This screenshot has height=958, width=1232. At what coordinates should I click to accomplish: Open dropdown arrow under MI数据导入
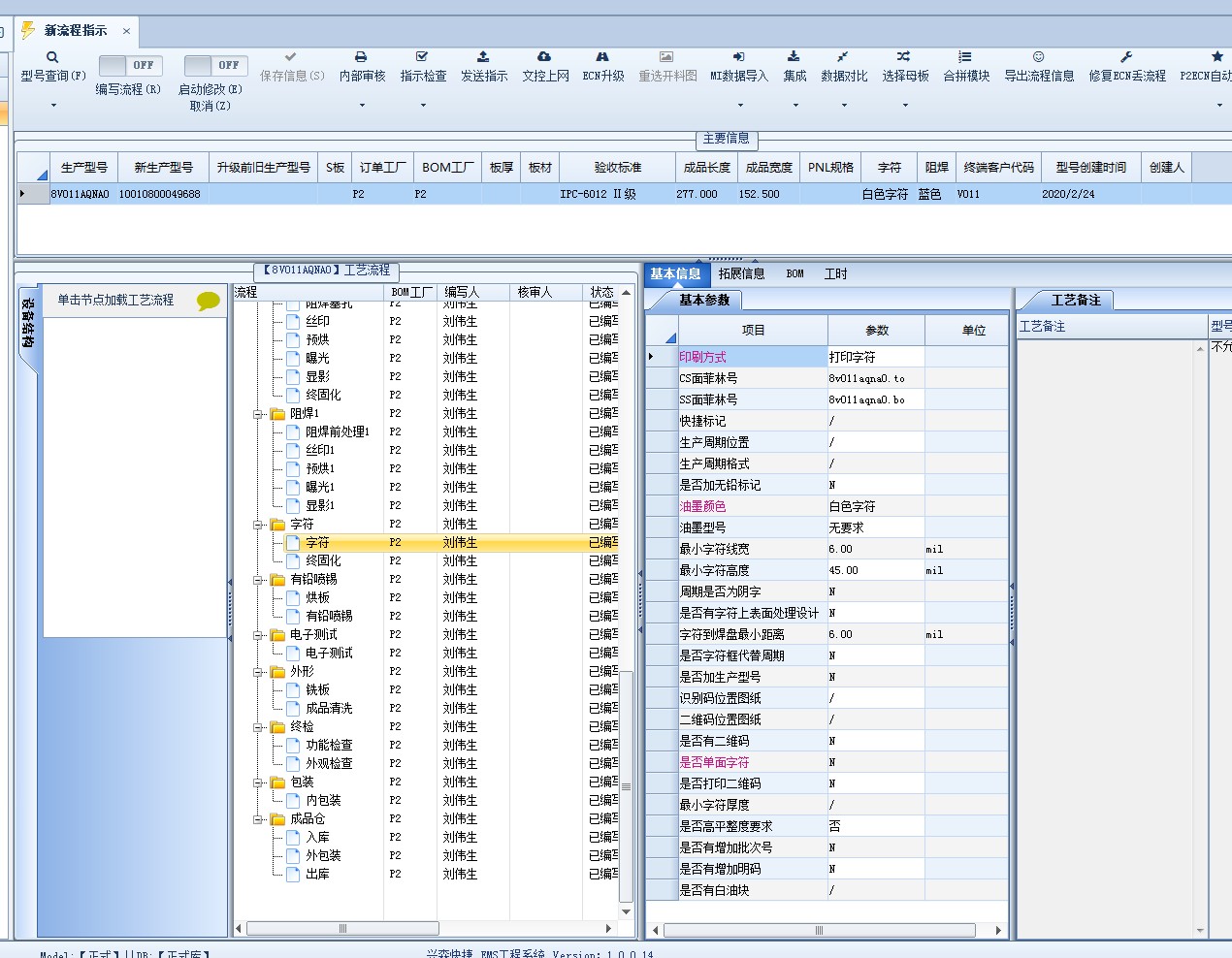coord(740,105)
